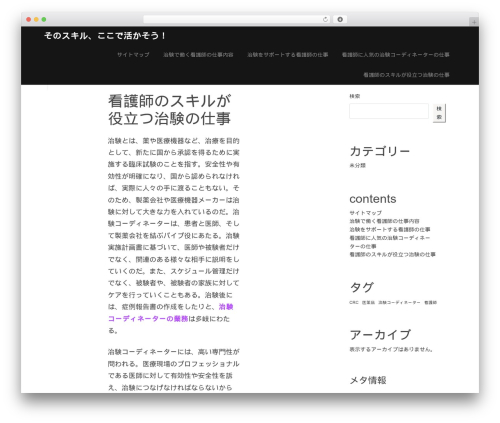Select the 治験コーディネーター tag
The height and width of the screenshot is (423, 500).
click(399, 303)
